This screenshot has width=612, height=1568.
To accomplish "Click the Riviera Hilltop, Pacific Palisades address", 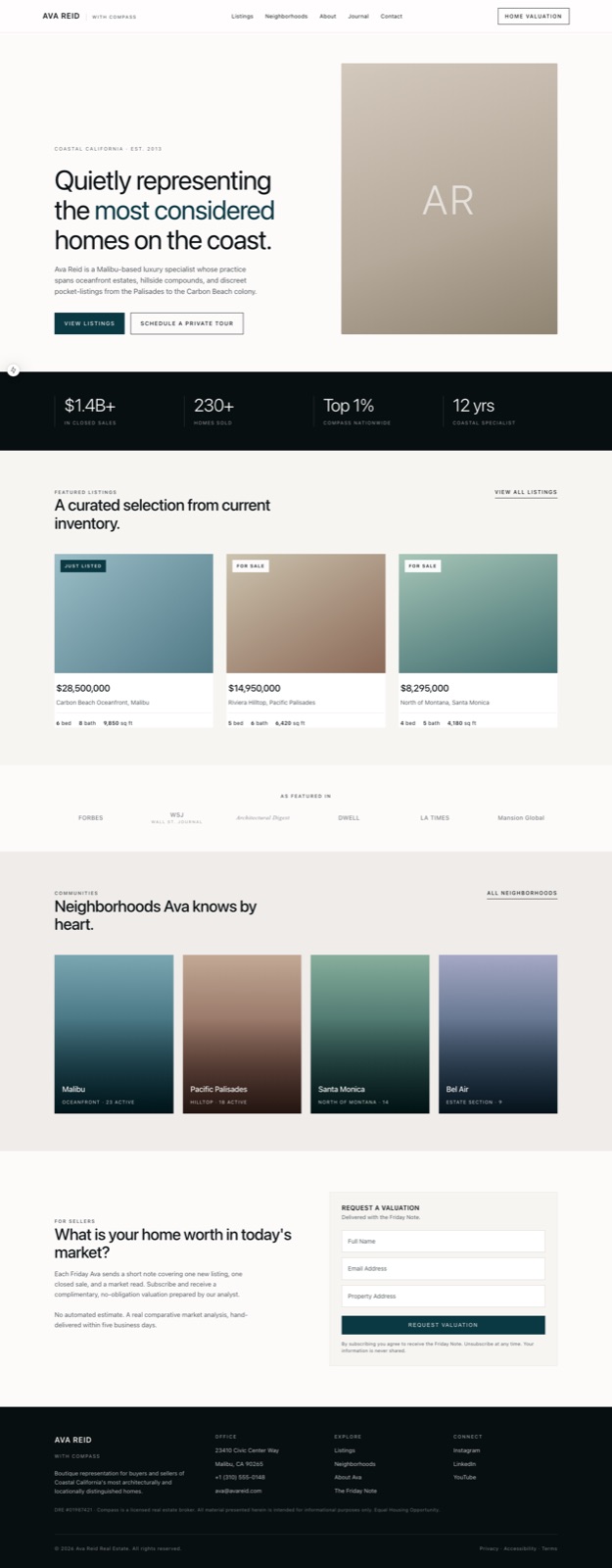I will point(272,703).
